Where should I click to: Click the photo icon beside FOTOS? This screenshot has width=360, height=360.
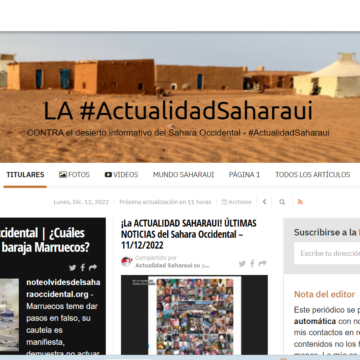(63, 175)
